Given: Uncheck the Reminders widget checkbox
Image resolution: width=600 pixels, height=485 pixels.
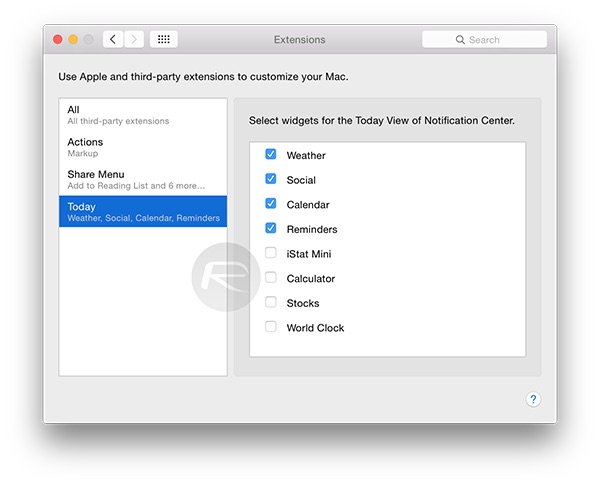Looking at the screenshot, I should (271, 228).
